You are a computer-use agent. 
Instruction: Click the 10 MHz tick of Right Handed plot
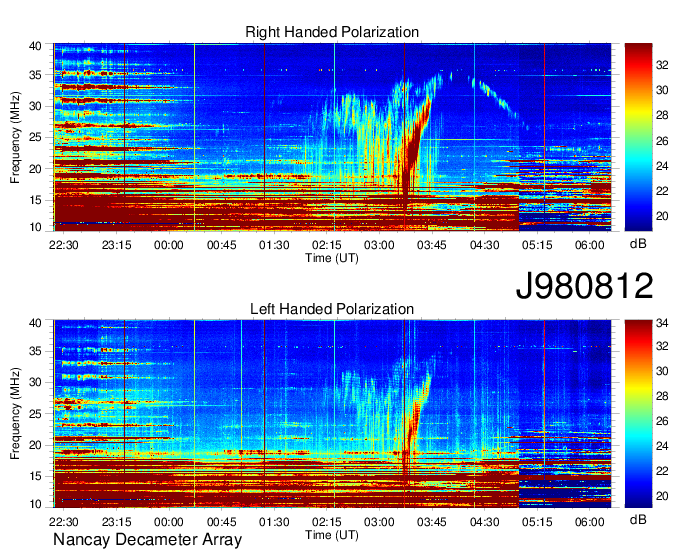(x=36, y=227)
